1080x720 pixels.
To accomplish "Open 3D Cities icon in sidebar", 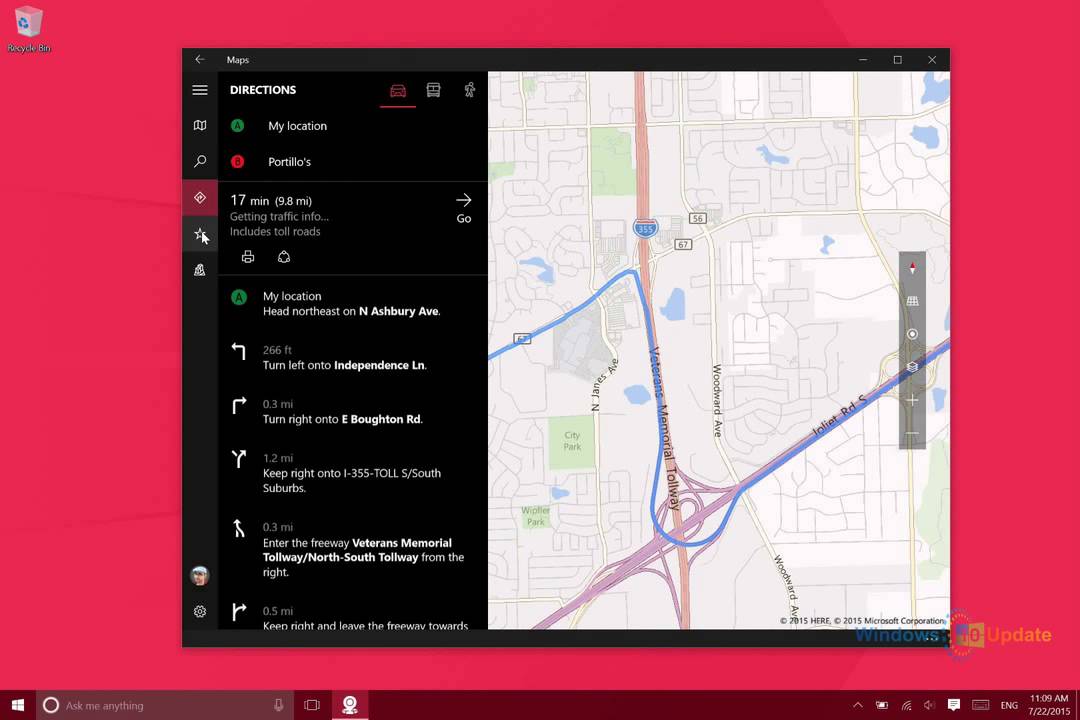I will tap(200, 270).
